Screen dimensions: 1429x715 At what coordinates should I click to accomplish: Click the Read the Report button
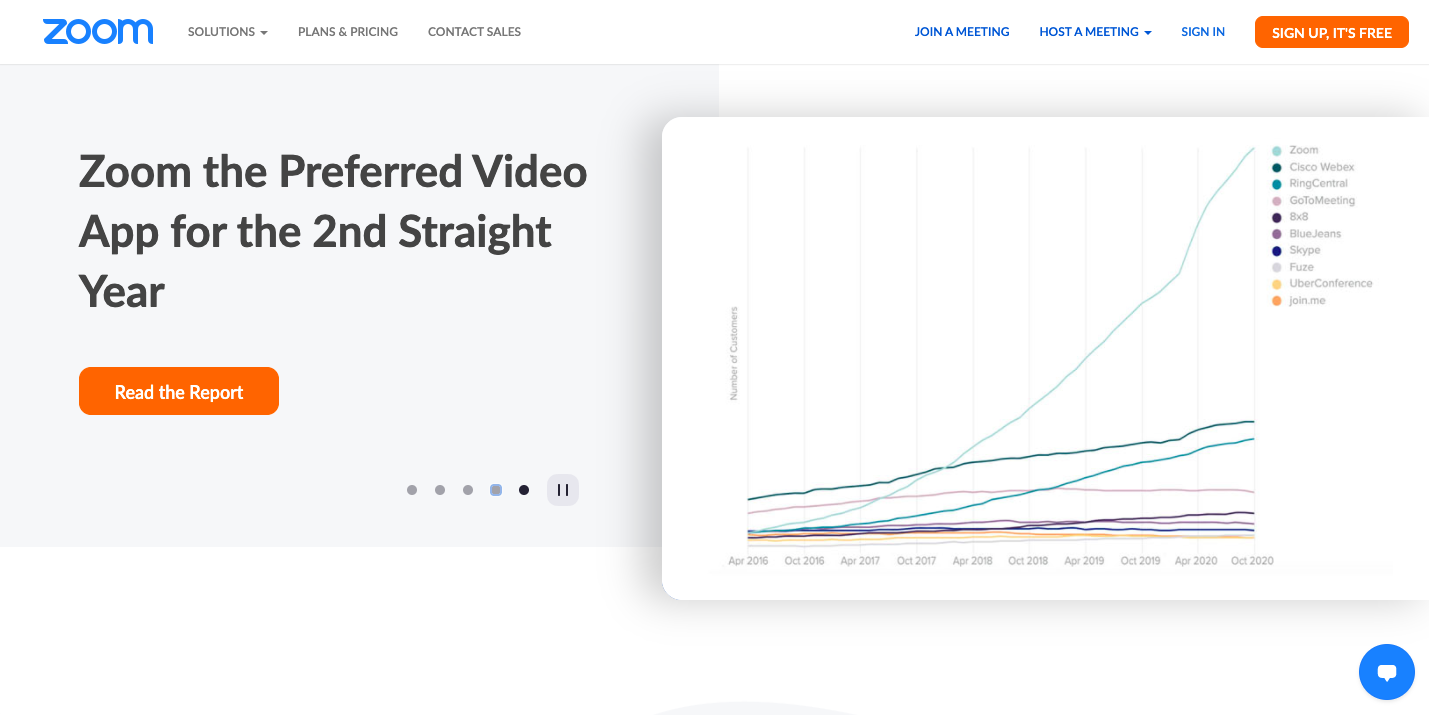(x=179, y=391)
